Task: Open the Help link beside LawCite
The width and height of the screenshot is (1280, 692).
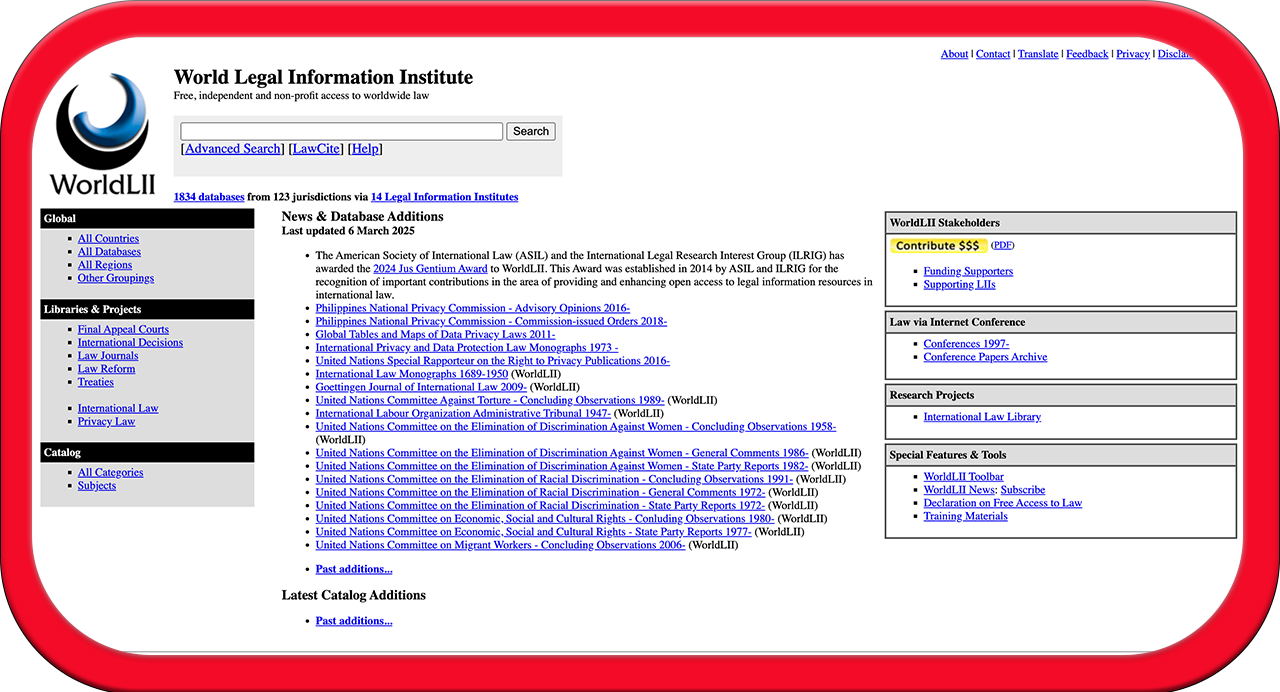Action: pyautogui.click(x=365, y=149)
